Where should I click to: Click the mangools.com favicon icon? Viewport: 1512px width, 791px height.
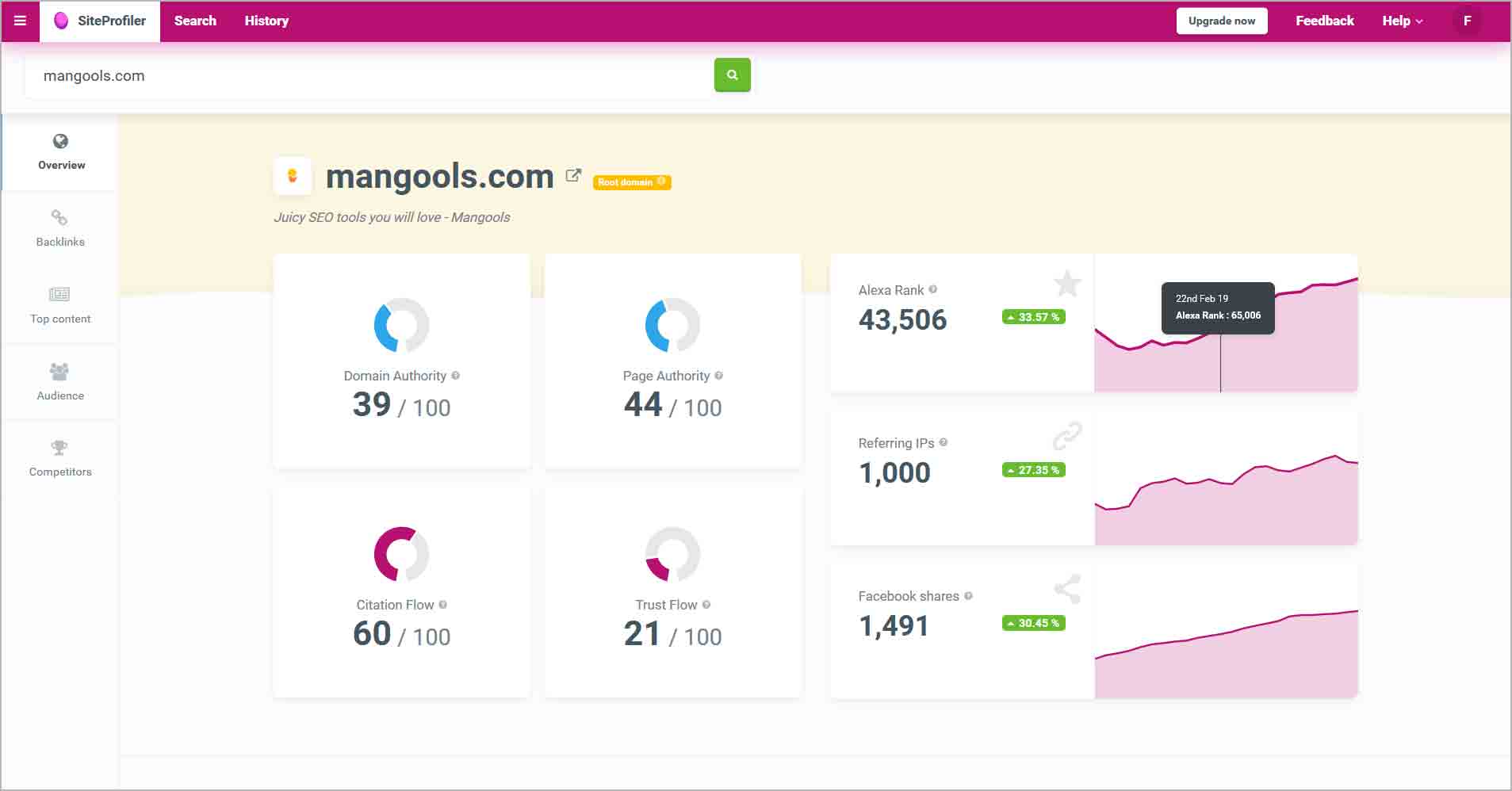click(x=293, y=176)
